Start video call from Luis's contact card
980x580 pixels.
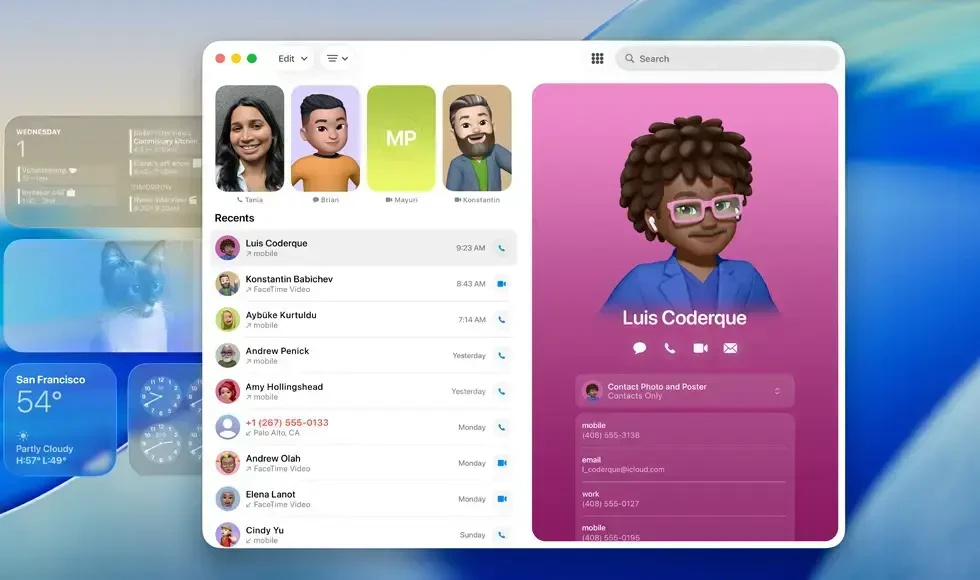(701, 348)
